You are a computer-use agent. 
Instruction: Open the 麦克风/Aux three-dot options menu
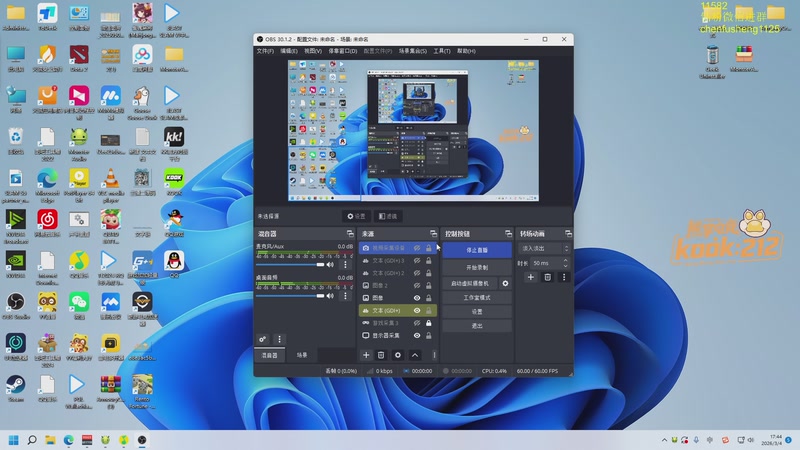345,264
